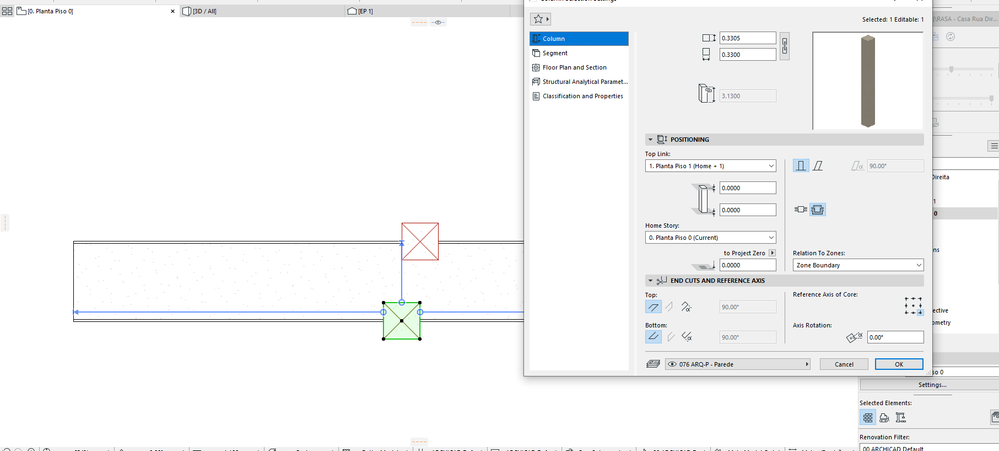Open the Top Link story dropdown
999x451 pixels.
point(710,166)
